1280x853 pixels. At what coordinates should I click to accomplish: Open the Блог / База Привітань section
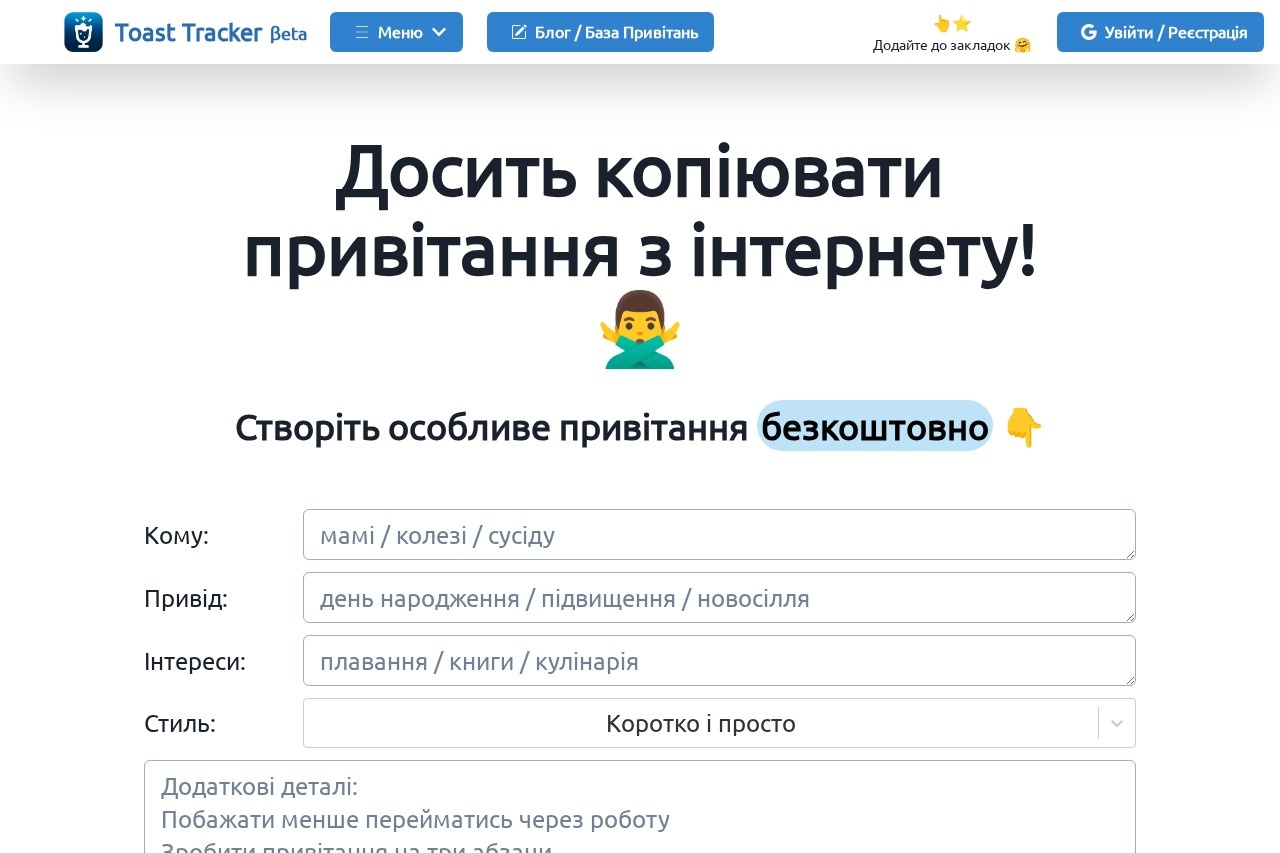(600, 32)
